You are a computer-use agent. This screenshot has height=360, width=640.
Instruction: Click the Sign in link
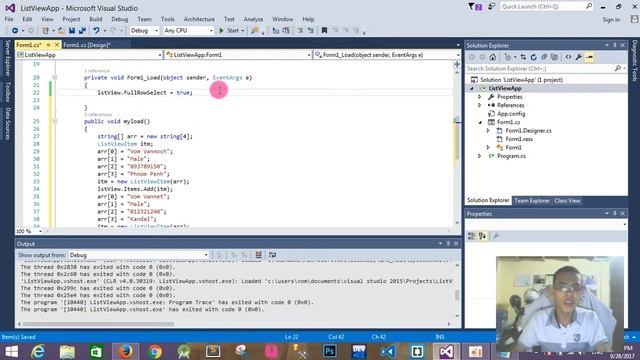point(611,20)
